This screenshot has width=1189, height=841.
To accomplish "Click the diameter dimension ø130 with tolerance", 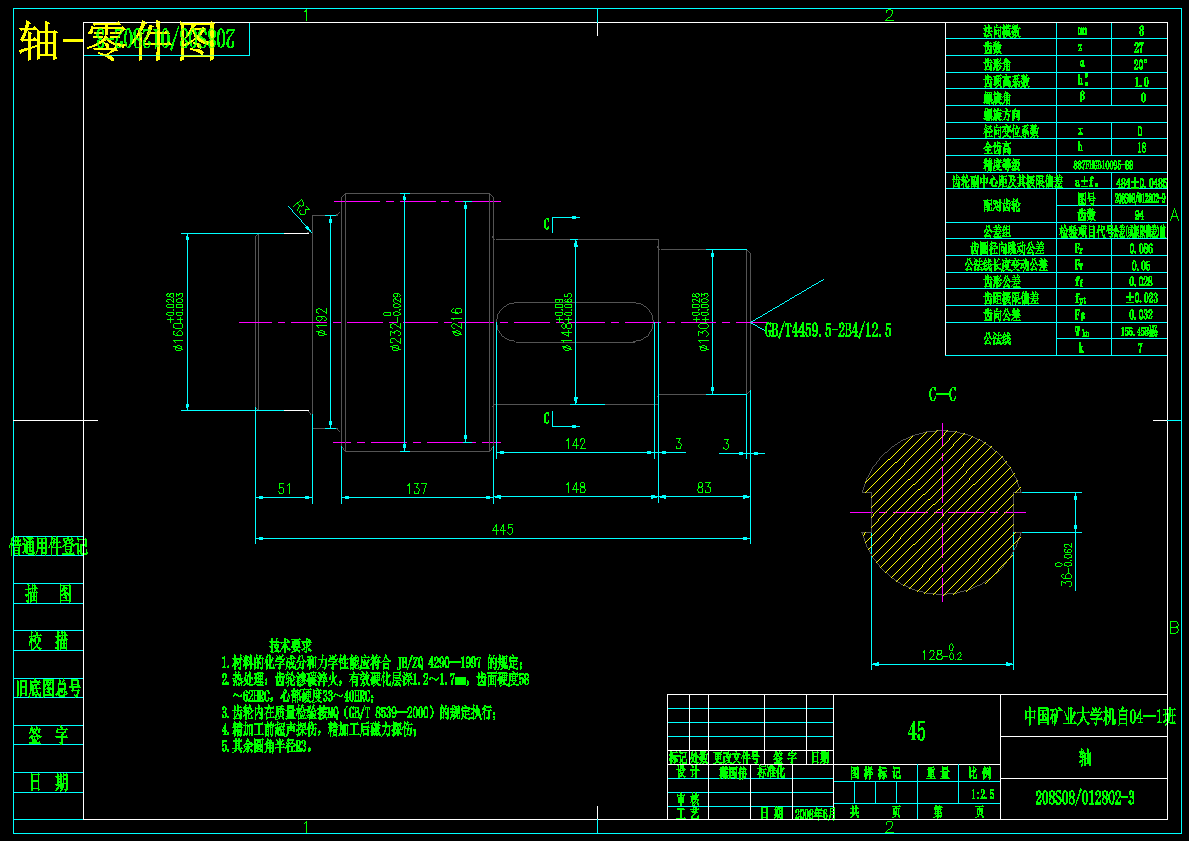I will coord(701,322).
